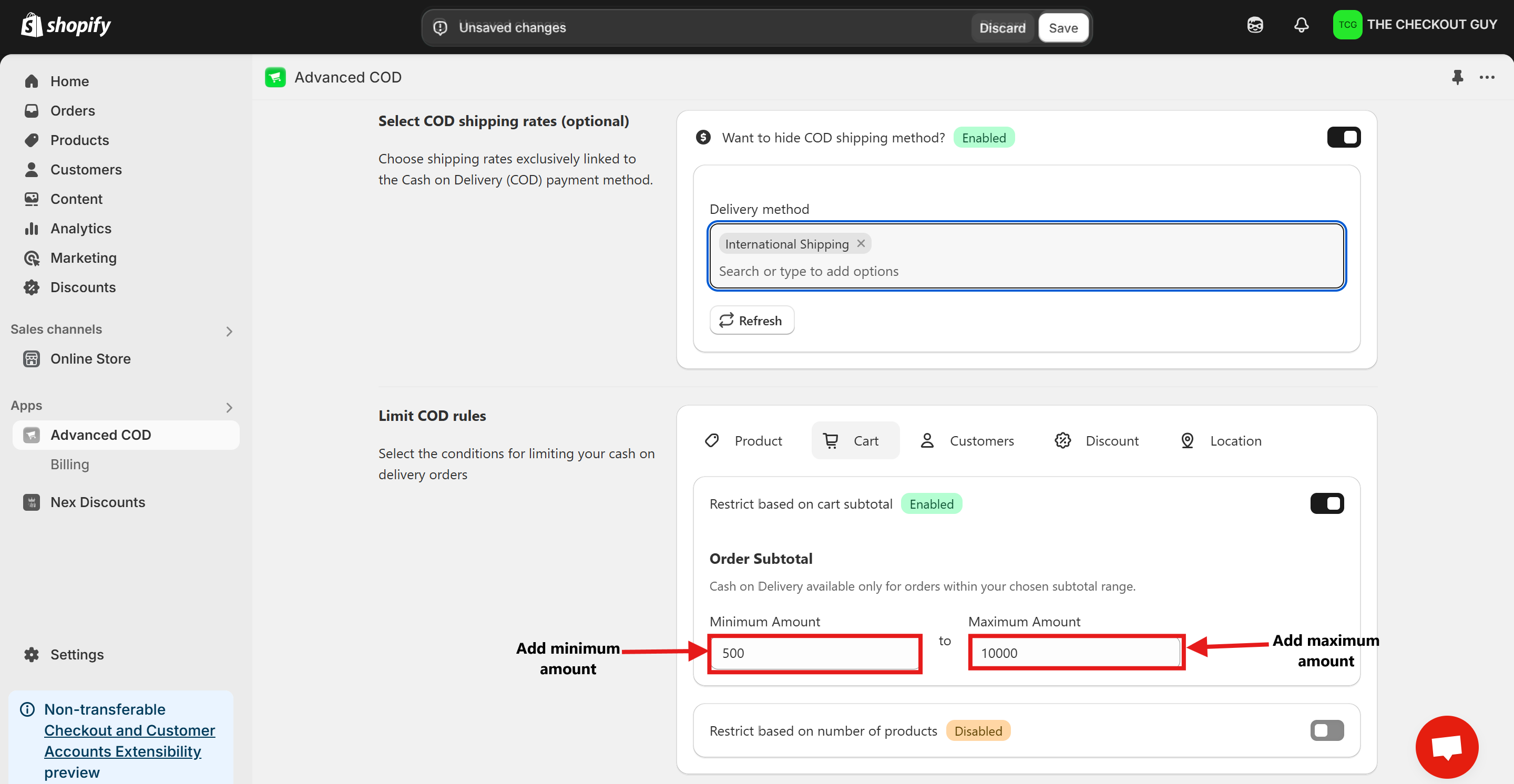Focus the Maximum Amount field
Viewport: 1514px width, 784px height.
coord(1076,653)
